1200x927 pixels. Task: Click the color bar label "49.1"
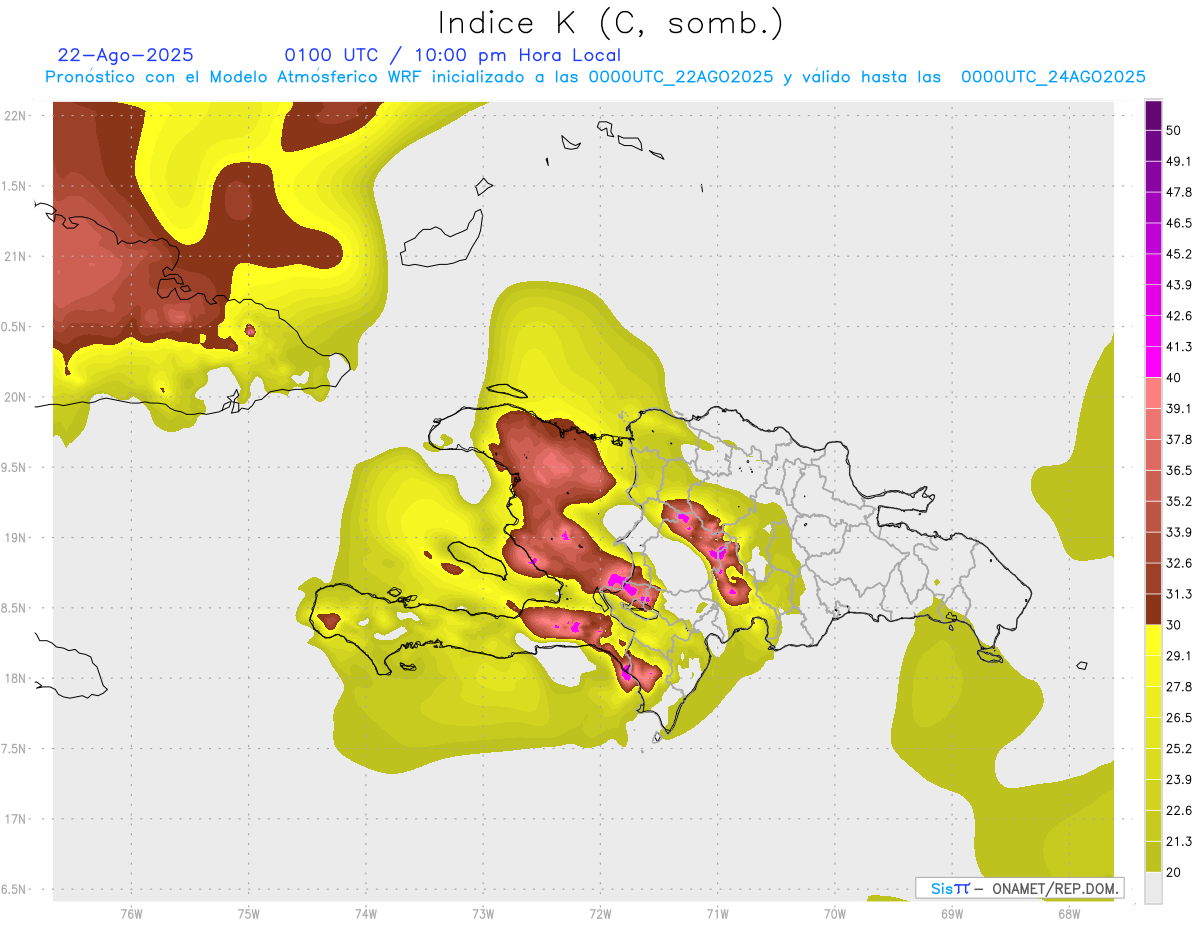1178,161
